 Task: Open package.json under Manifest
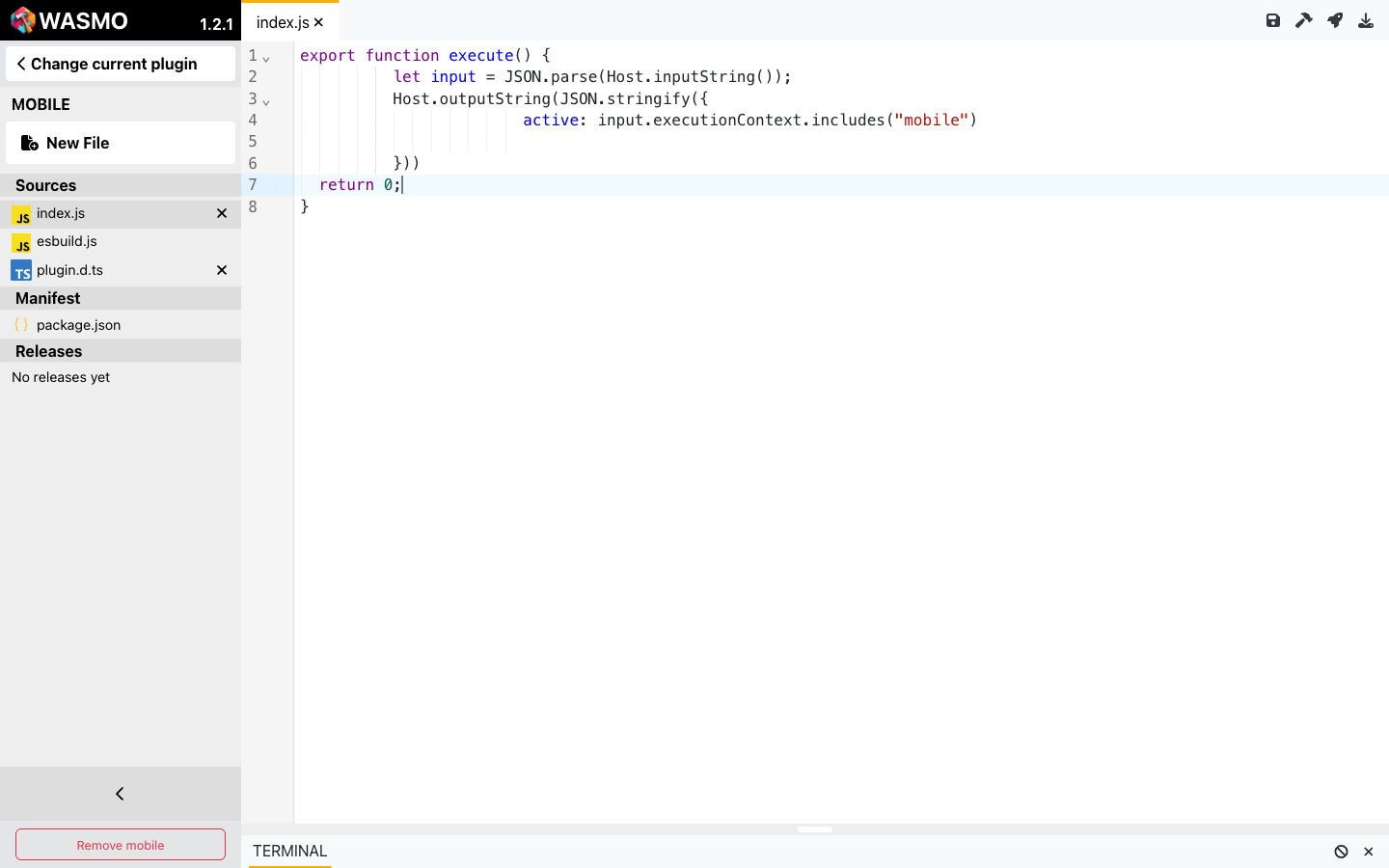[x=78, y=325]
